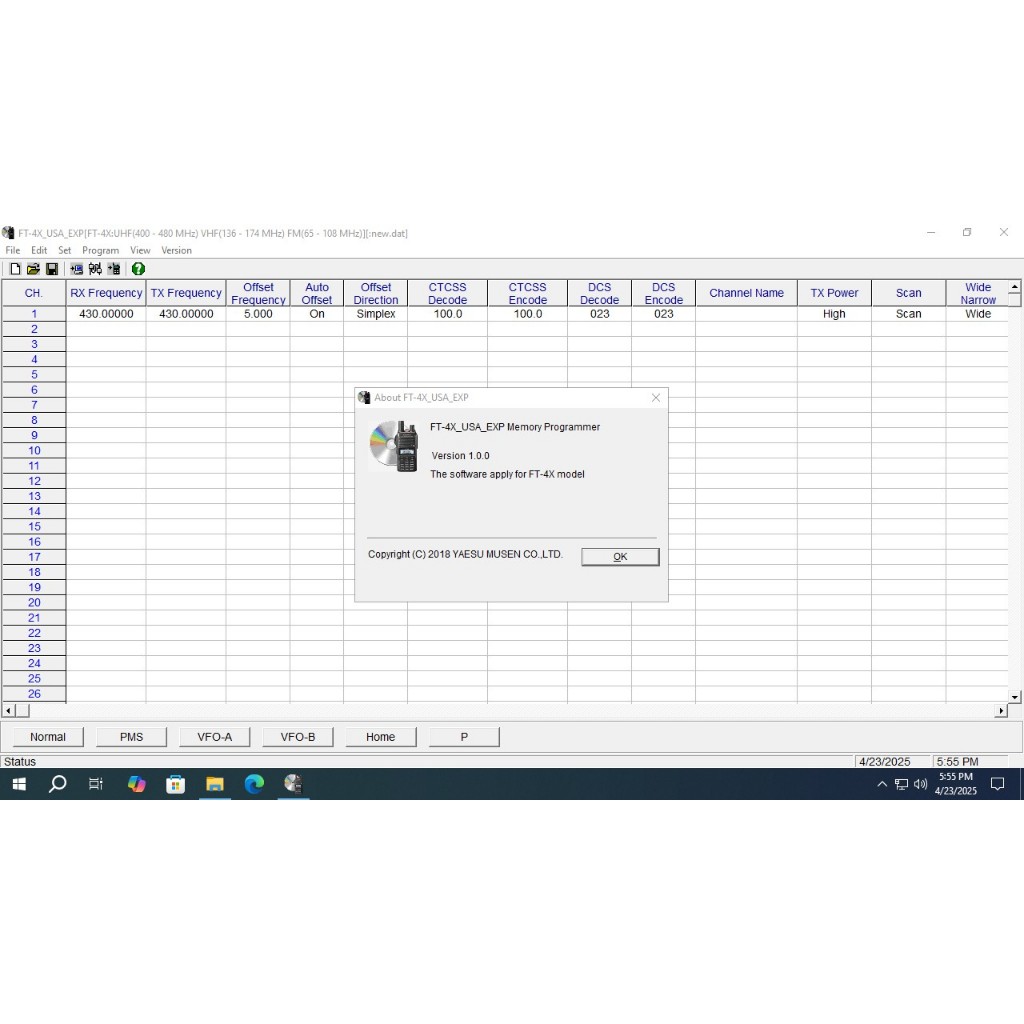
Task: Open File Explorer from the taskbar
Action: [215, 784]
